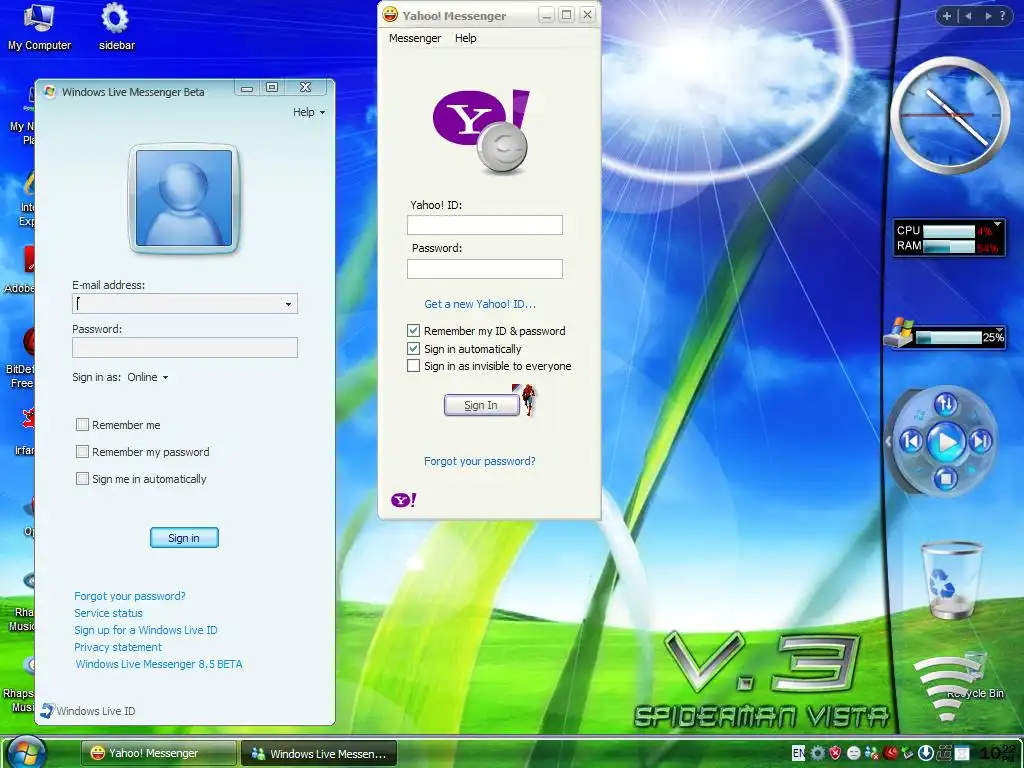This screenshot has width=1024, height=768.
Task: Open sidebar help question mark icon
Action: 1002,16
